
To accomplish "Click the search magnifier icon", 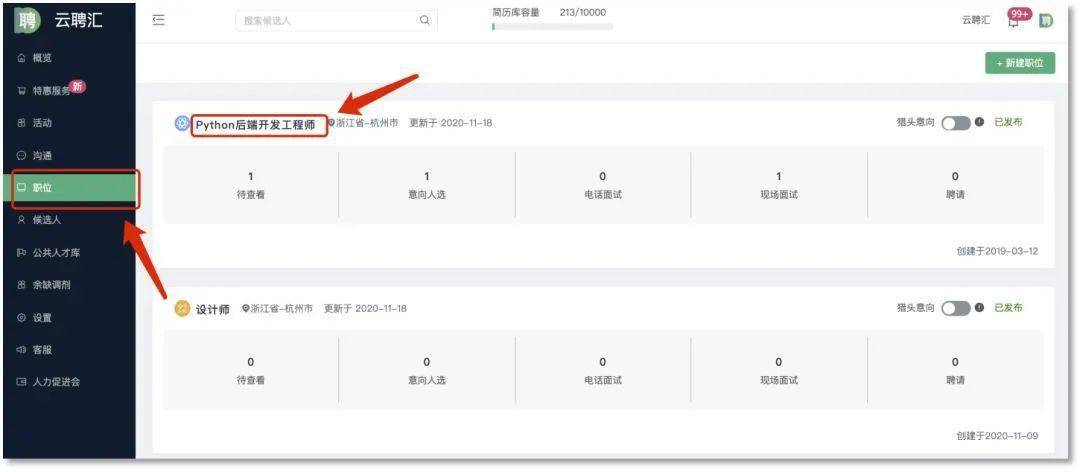I will coord(424,20).
